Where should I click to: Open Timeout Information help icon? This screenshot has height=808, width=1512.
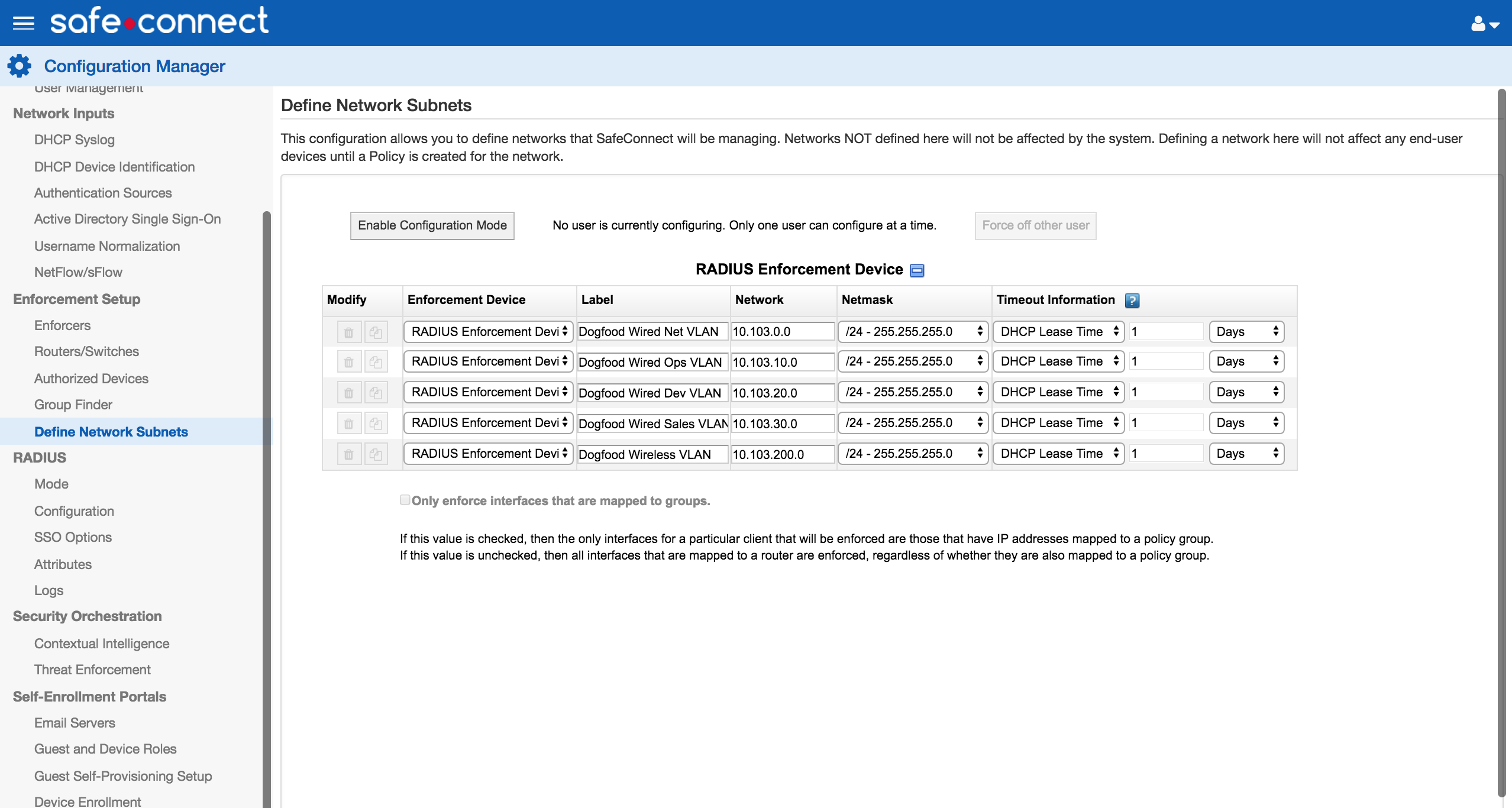coord(1132,300)
